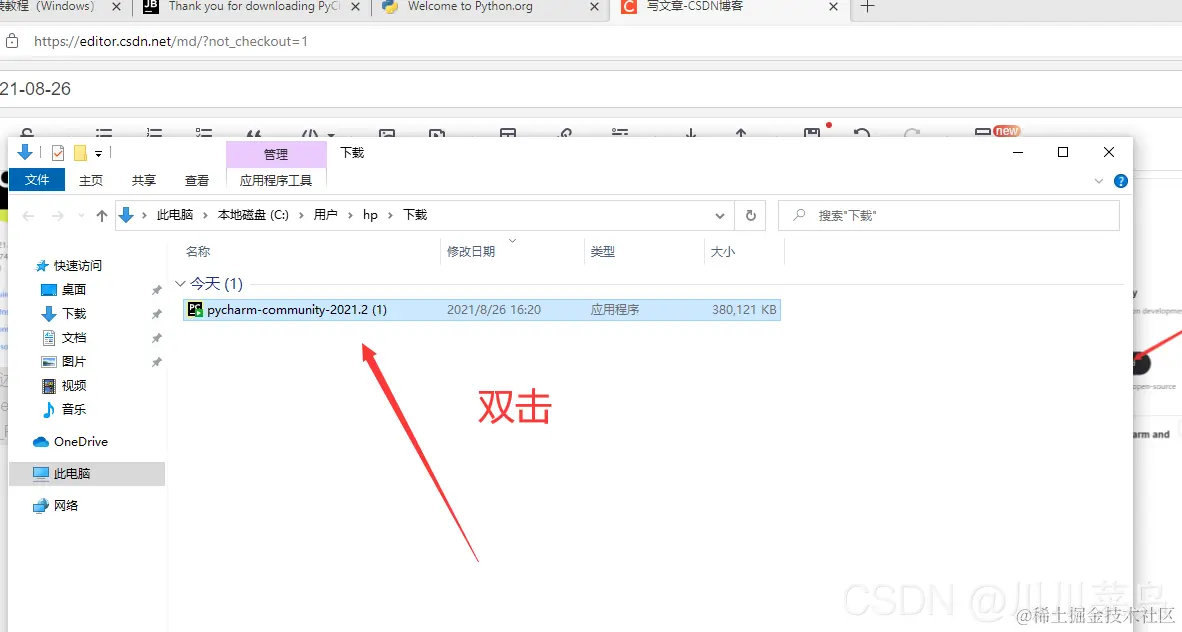The image size is (1182, 632).
Task: Click the Save icon in the CSDN editor toolbar
Action: click(812, 133)
